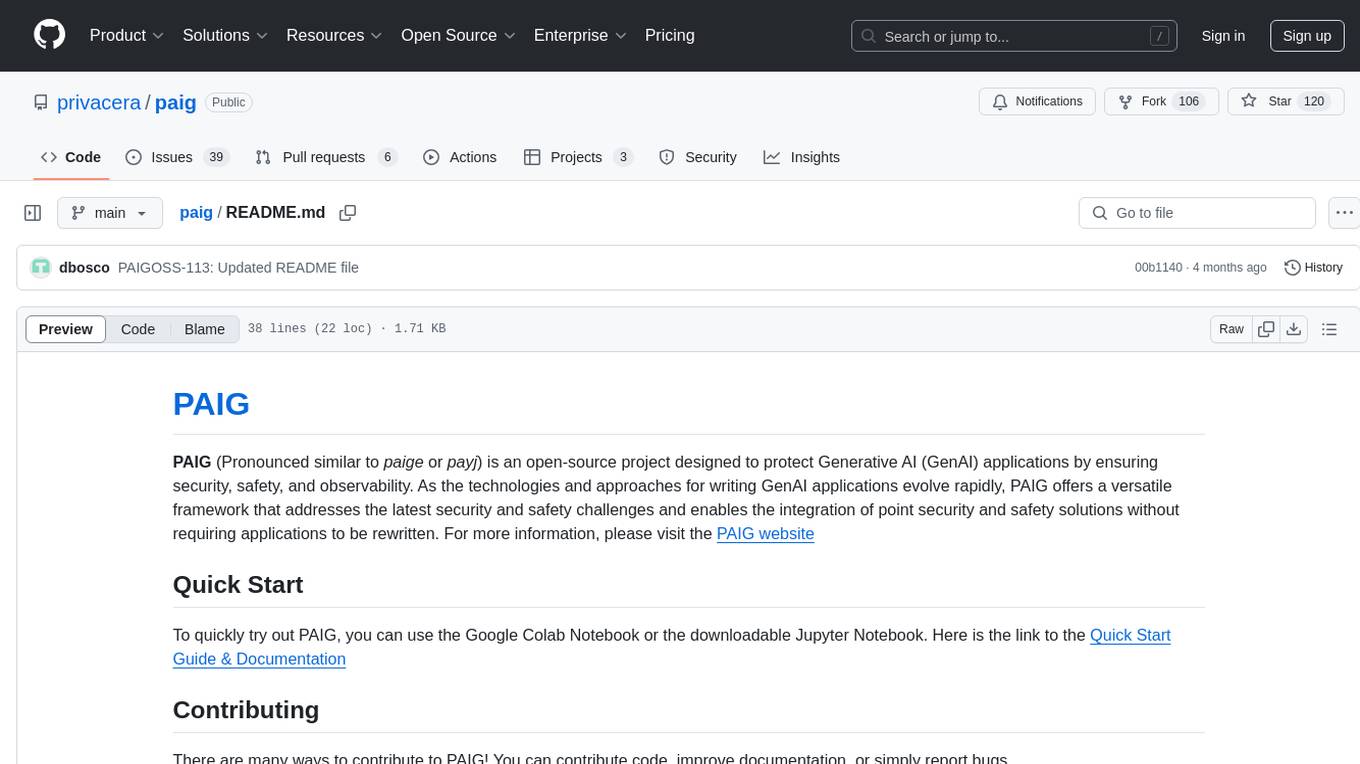Copy the raw file contents

coord(1266,329)
